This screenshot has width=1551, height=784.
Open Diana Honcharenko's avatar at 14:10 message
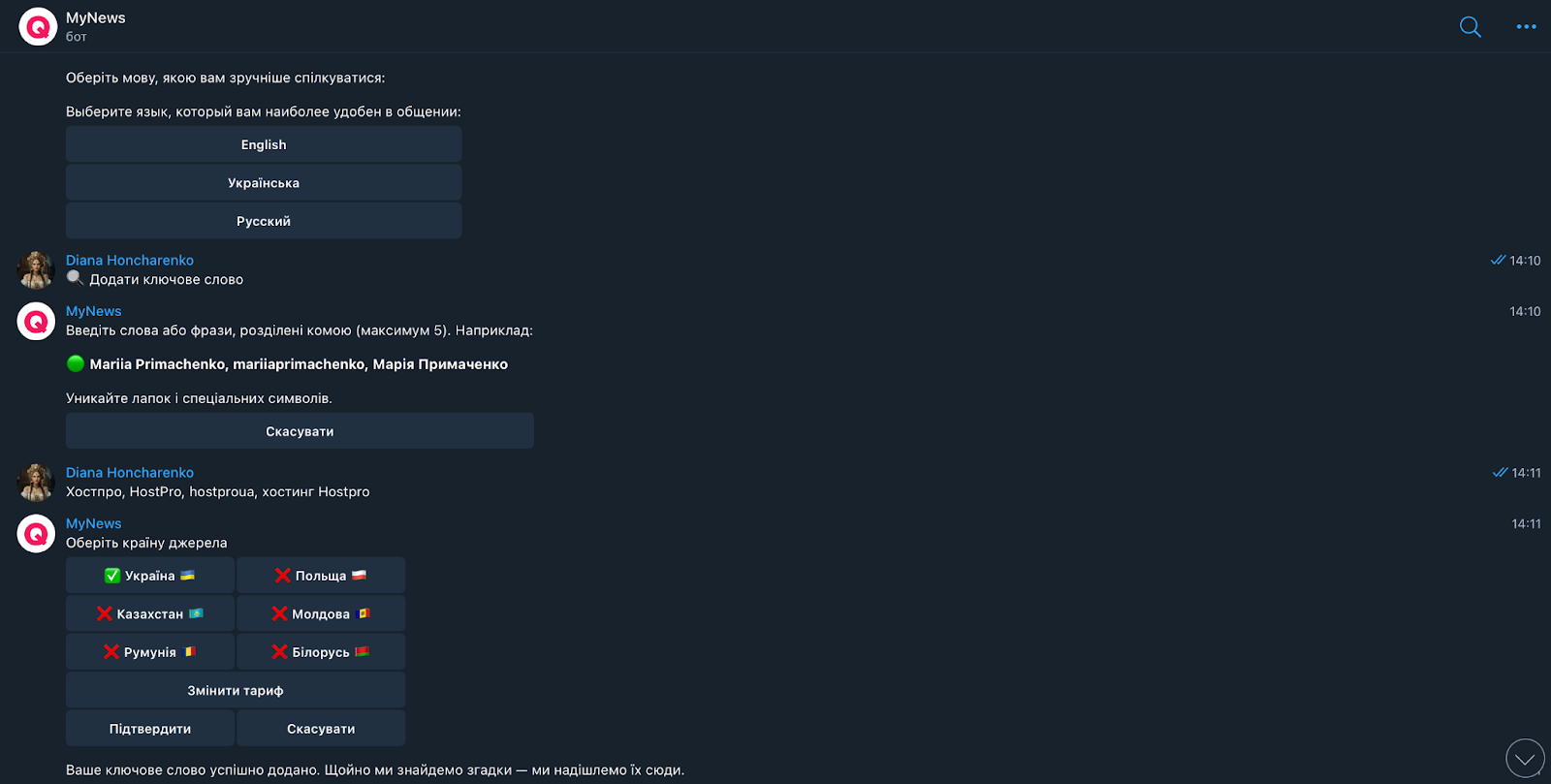point(36,270)
